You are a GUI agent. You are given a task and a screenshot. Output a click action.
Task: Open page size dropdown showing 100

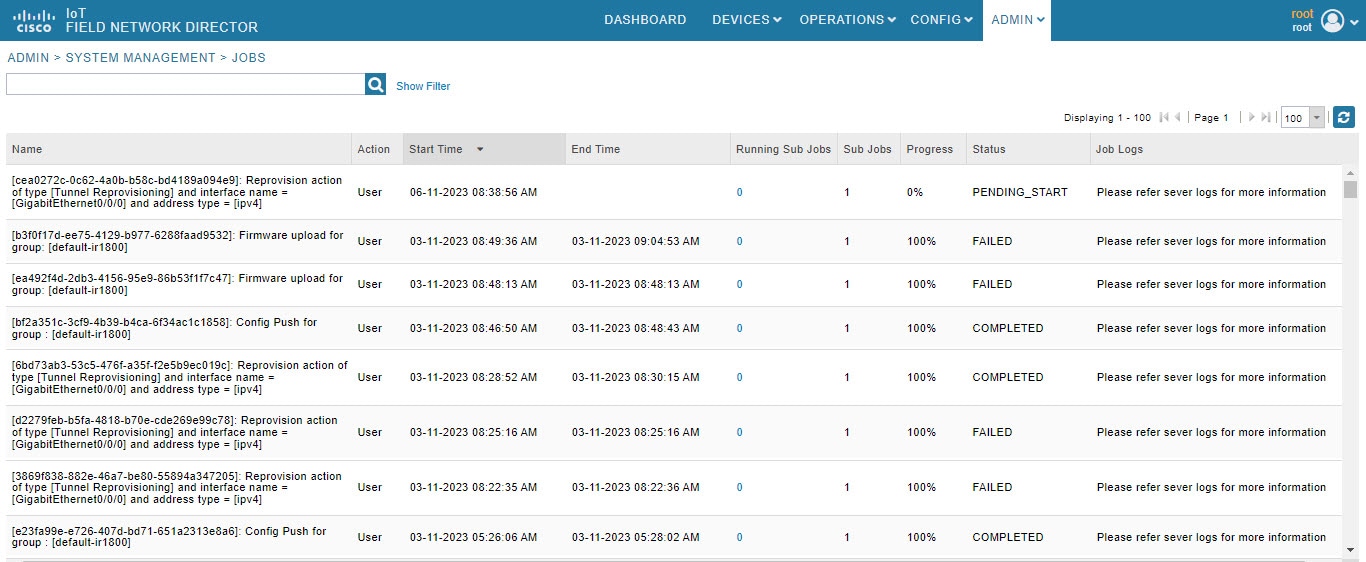point(1316,118)
